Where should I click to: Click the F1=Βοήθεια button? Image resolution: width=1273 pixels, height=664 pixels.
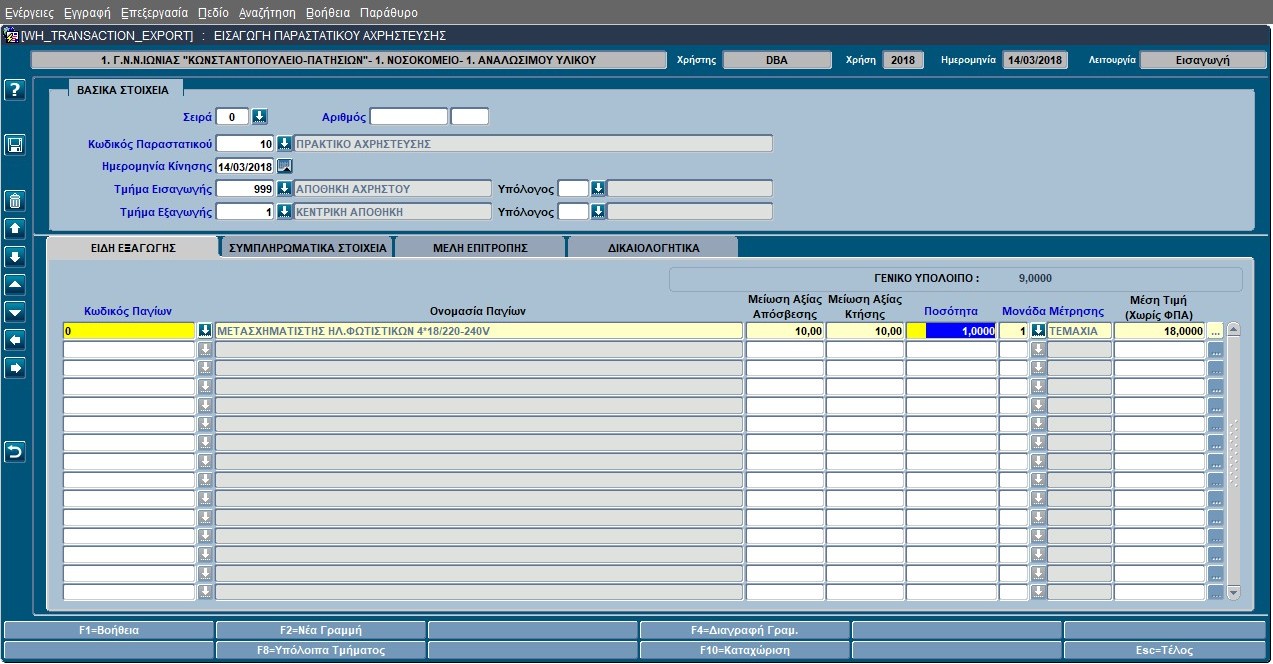pos(109,630)
